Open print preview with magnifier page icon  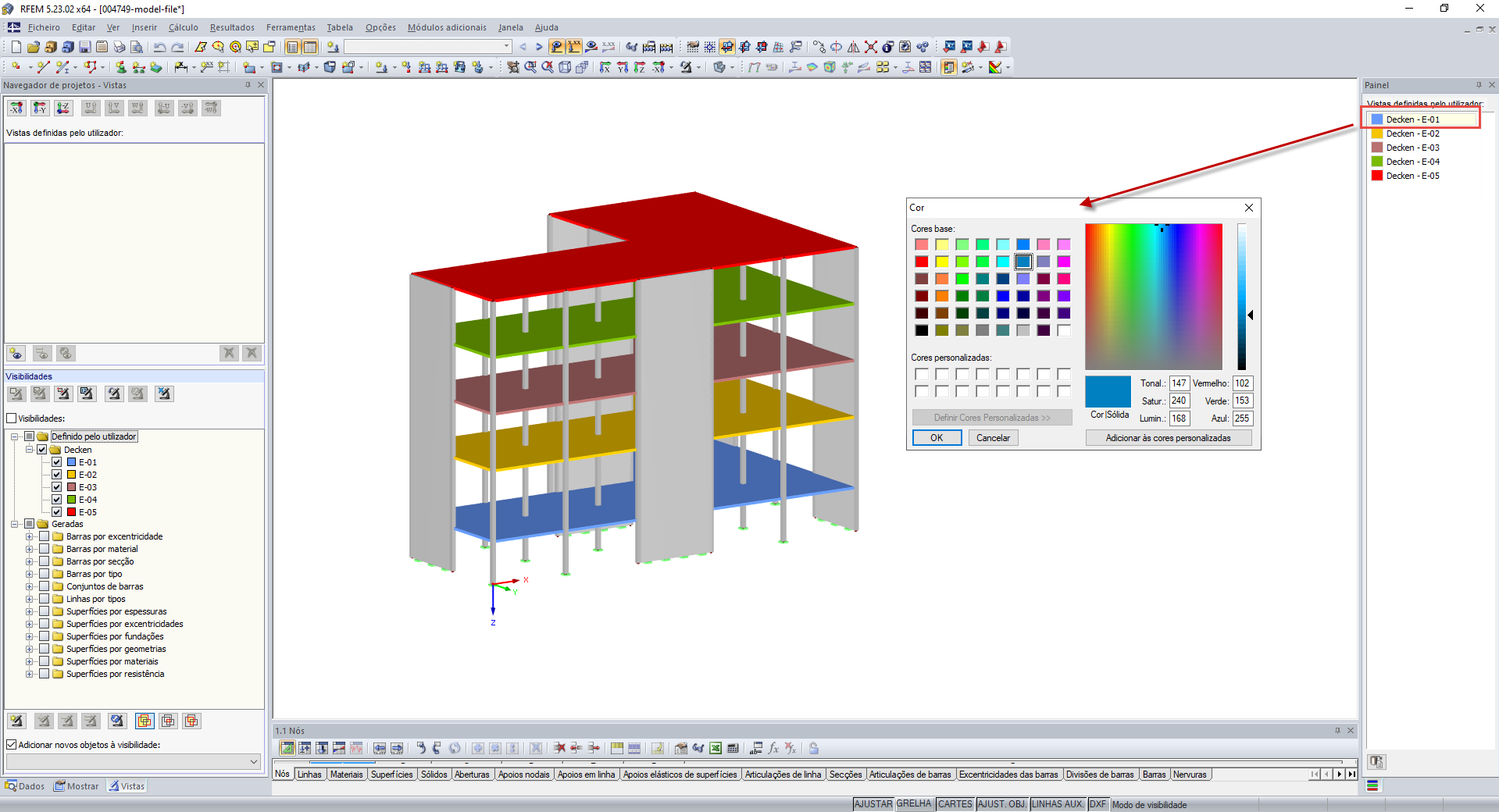[x=136, y=47]
